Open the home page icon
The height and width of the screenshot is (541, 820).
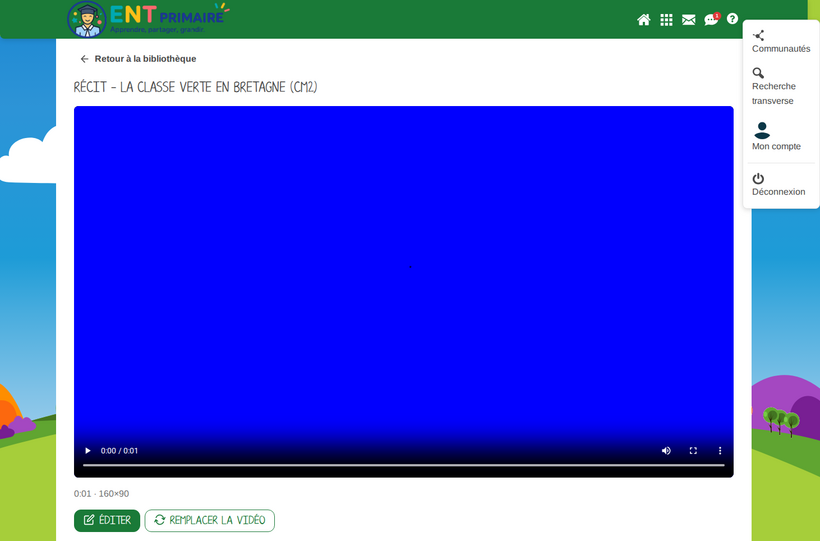click(644, 20)
